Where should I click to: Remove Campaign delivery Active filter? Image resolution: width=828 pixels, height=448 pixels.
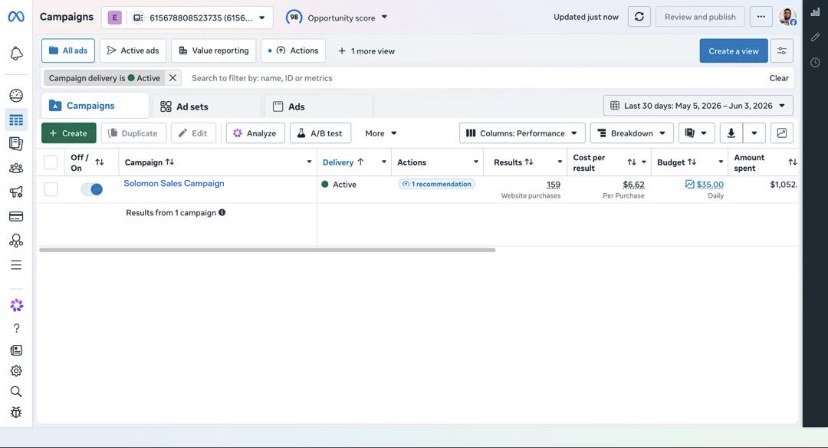(173, 78)
